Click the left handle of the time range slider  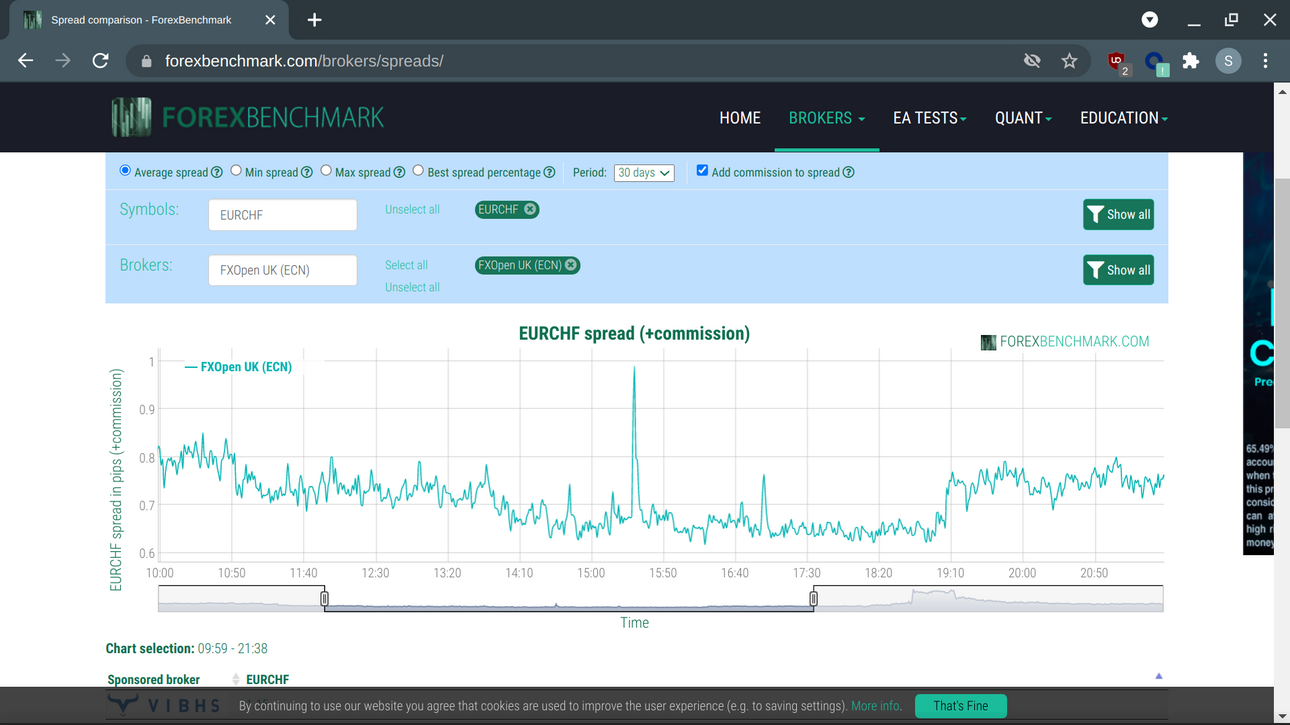pyautogui.click(x=325, y=598)
